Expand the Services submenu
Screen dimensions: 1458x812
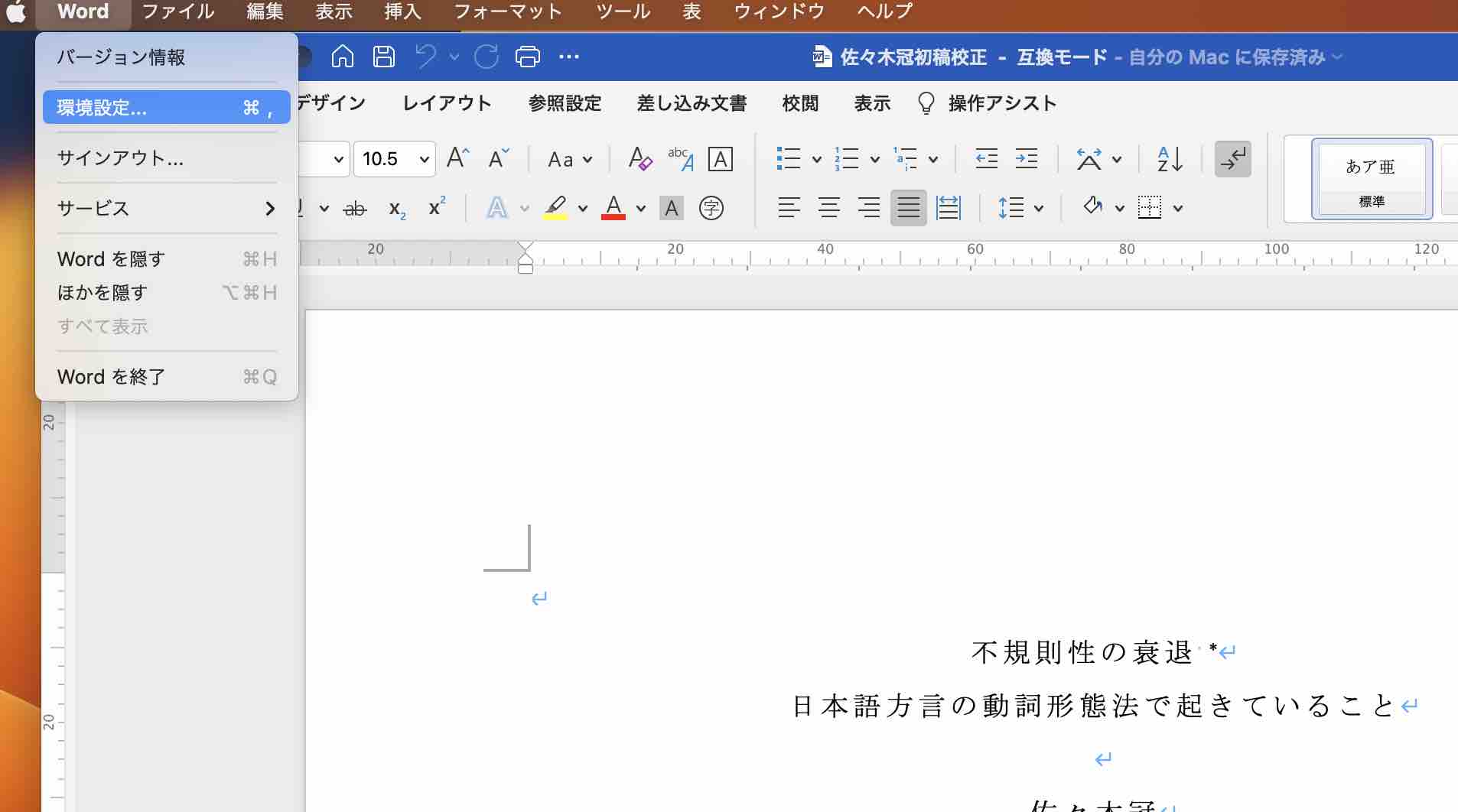[x=167, y=208]
